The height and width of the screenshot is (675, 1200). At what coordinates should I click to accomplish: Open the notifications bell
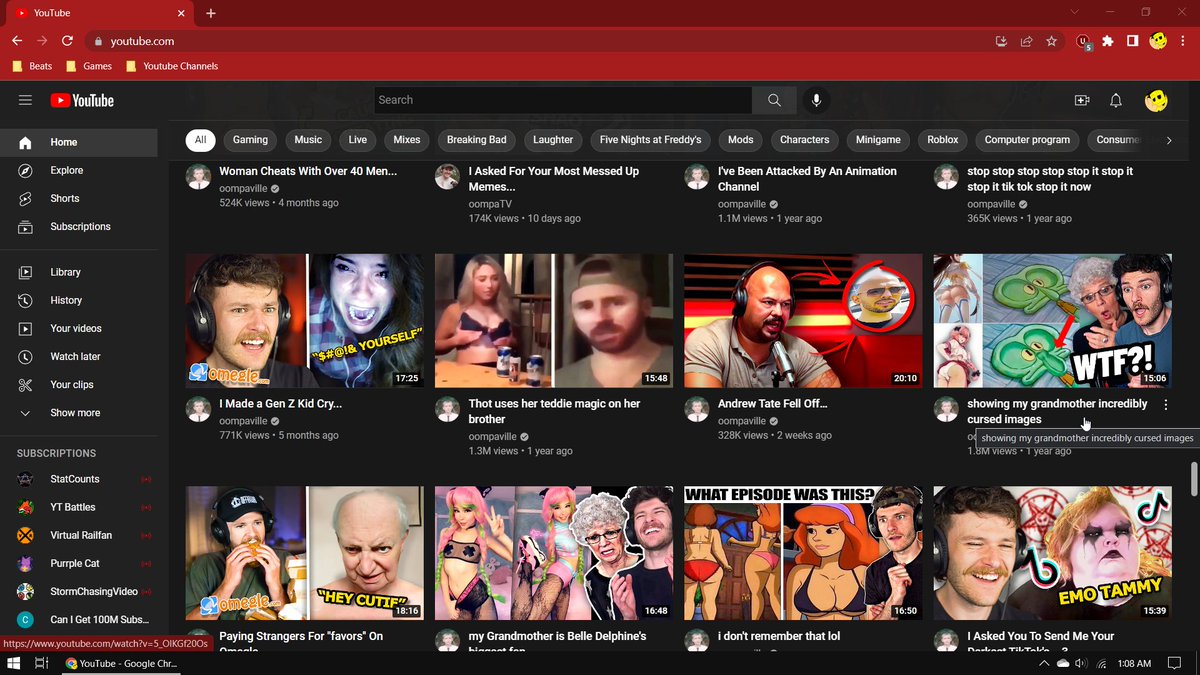pos(1116,100)
